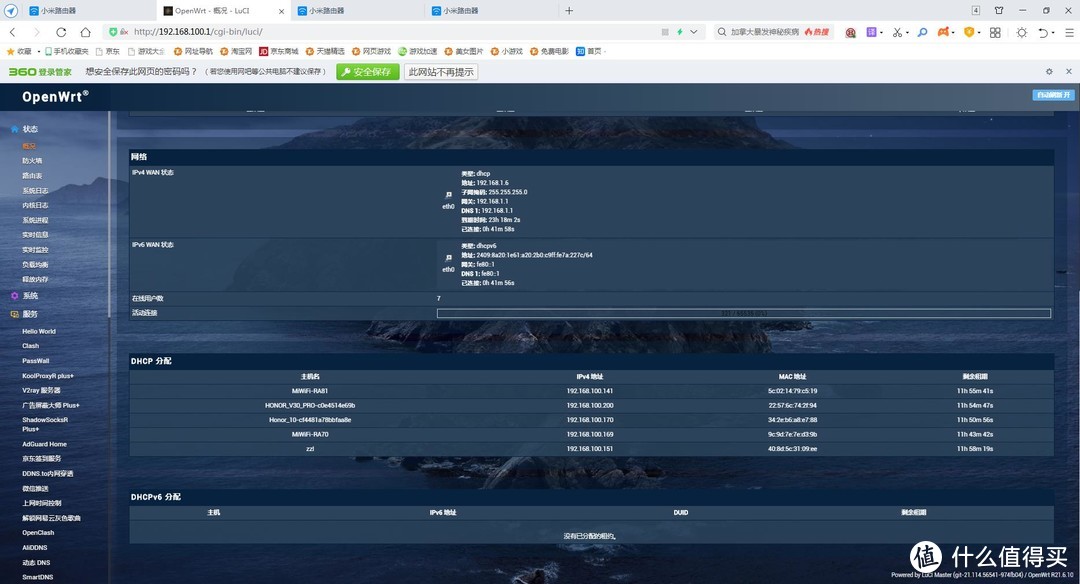Expand the 系统 sidebar section
The width and height of the screenshot is (1080, 584).
click(30, 296)
